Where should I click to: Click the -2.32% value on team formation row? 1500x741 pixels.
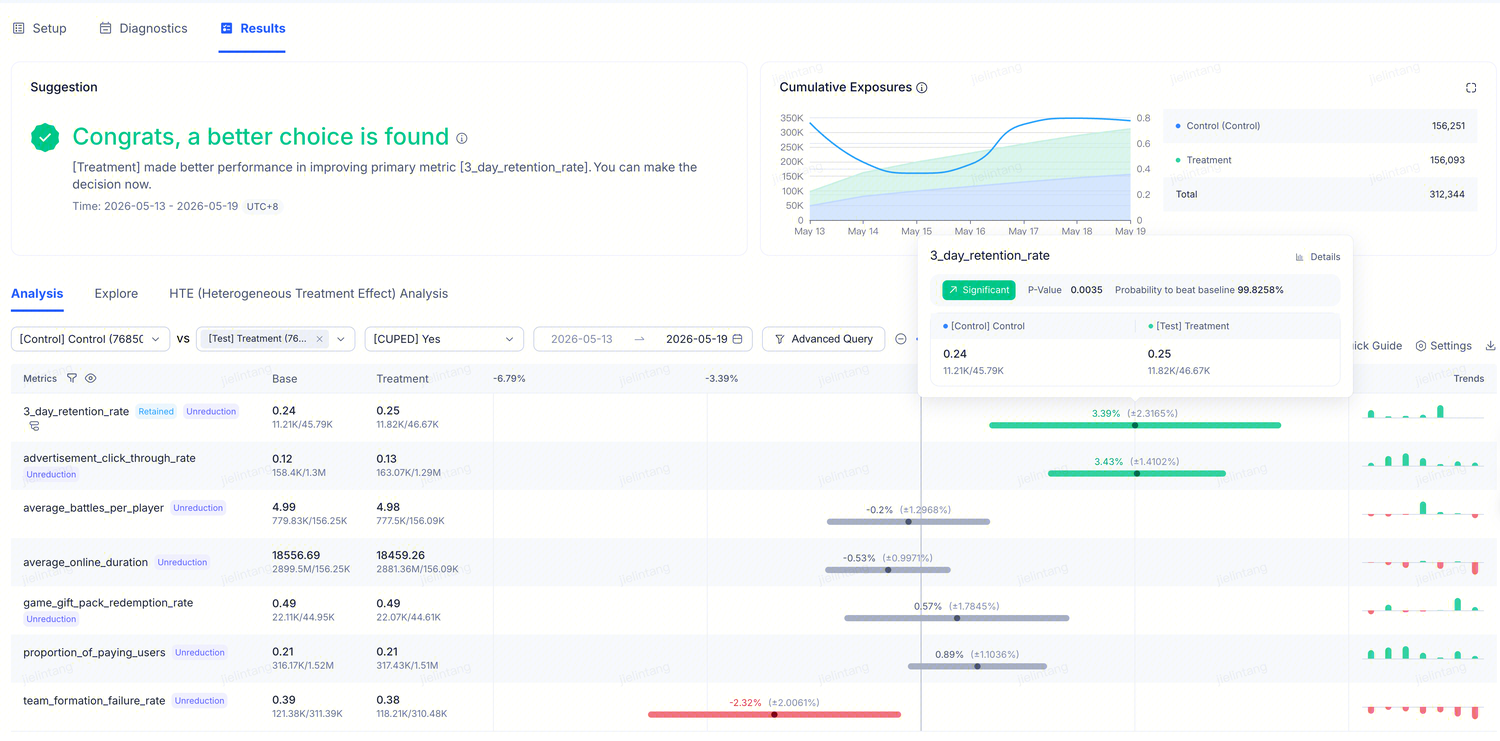pos(745,703)
